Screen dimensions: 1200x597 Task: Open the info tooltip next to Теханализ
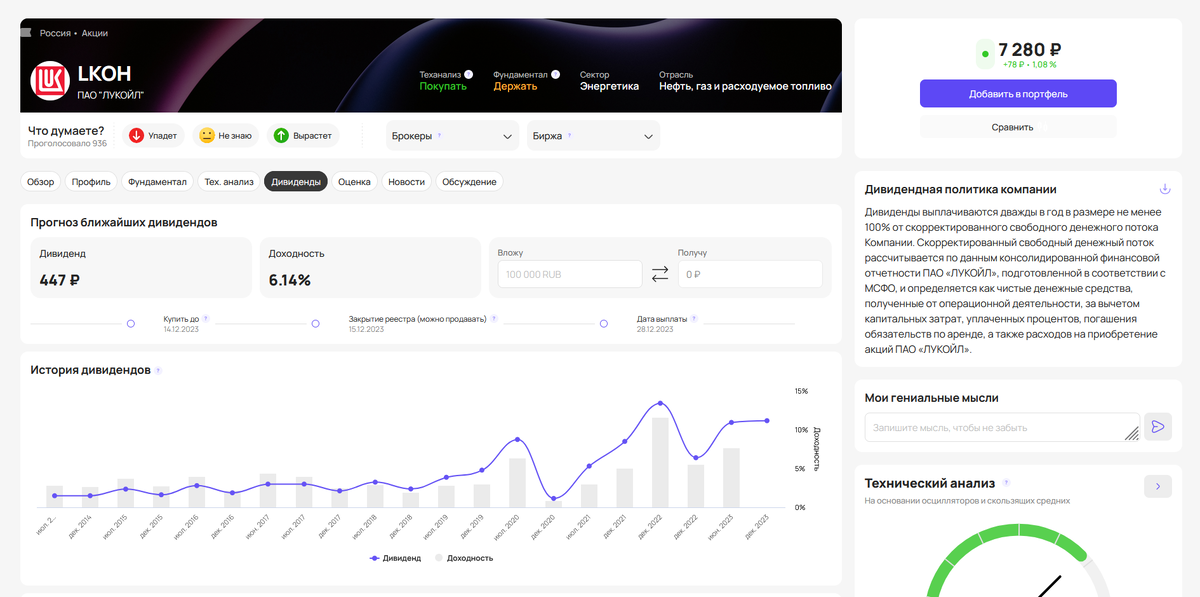469,74
